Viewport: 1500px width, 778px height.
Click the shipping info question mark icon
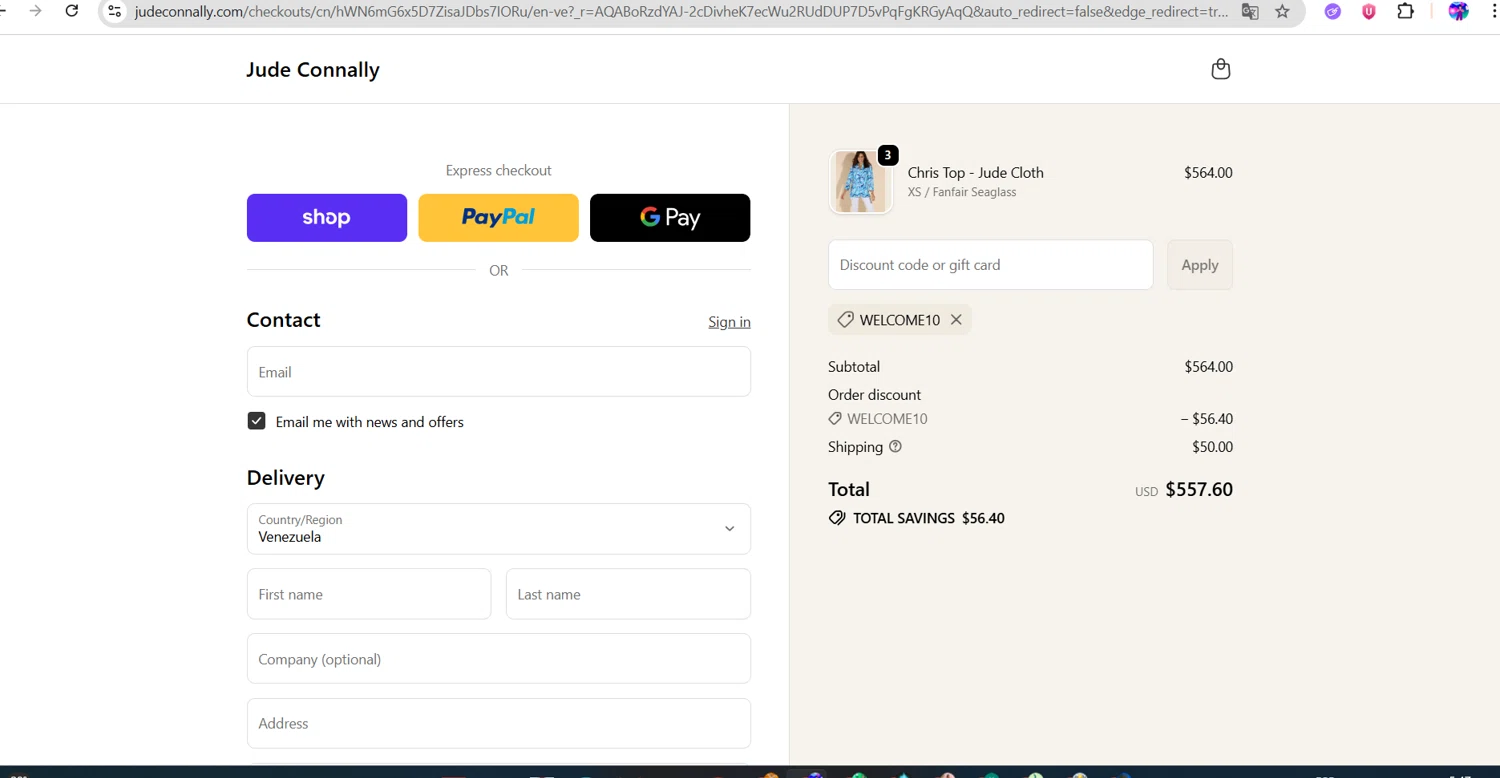pyautogui.click(x=895, y=447)
